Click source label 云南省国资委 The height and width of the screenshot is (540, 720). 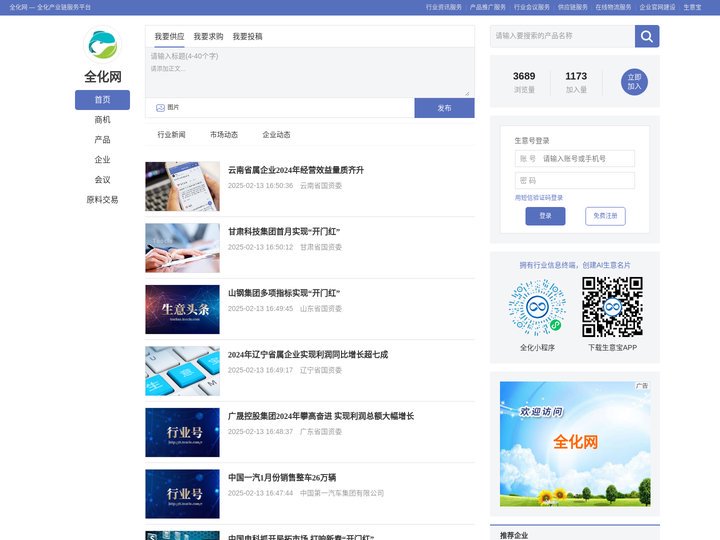tap(321, 186)
